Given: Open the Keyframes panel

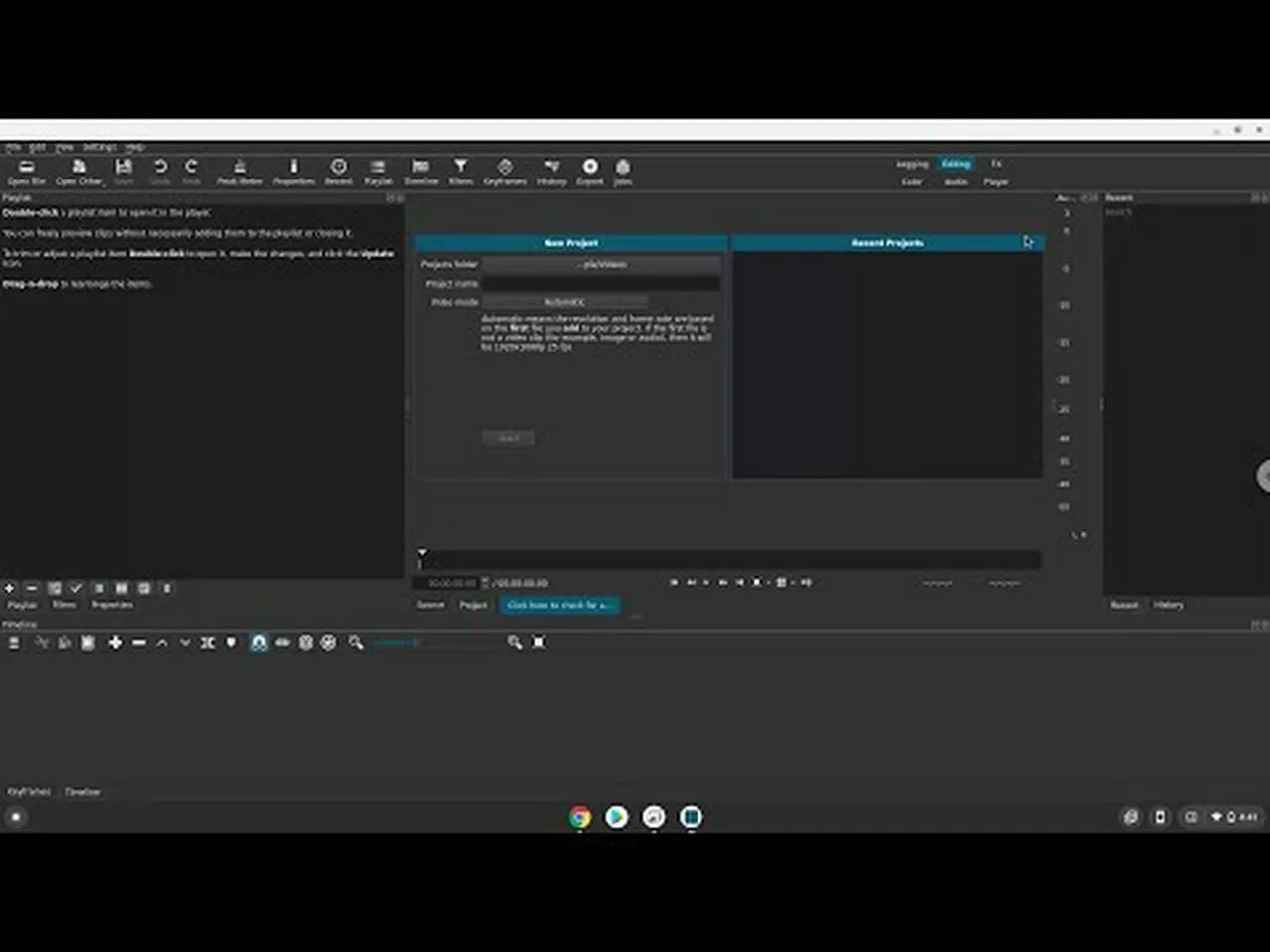Looking at the screenshot, I should click(x=505, y=171).
